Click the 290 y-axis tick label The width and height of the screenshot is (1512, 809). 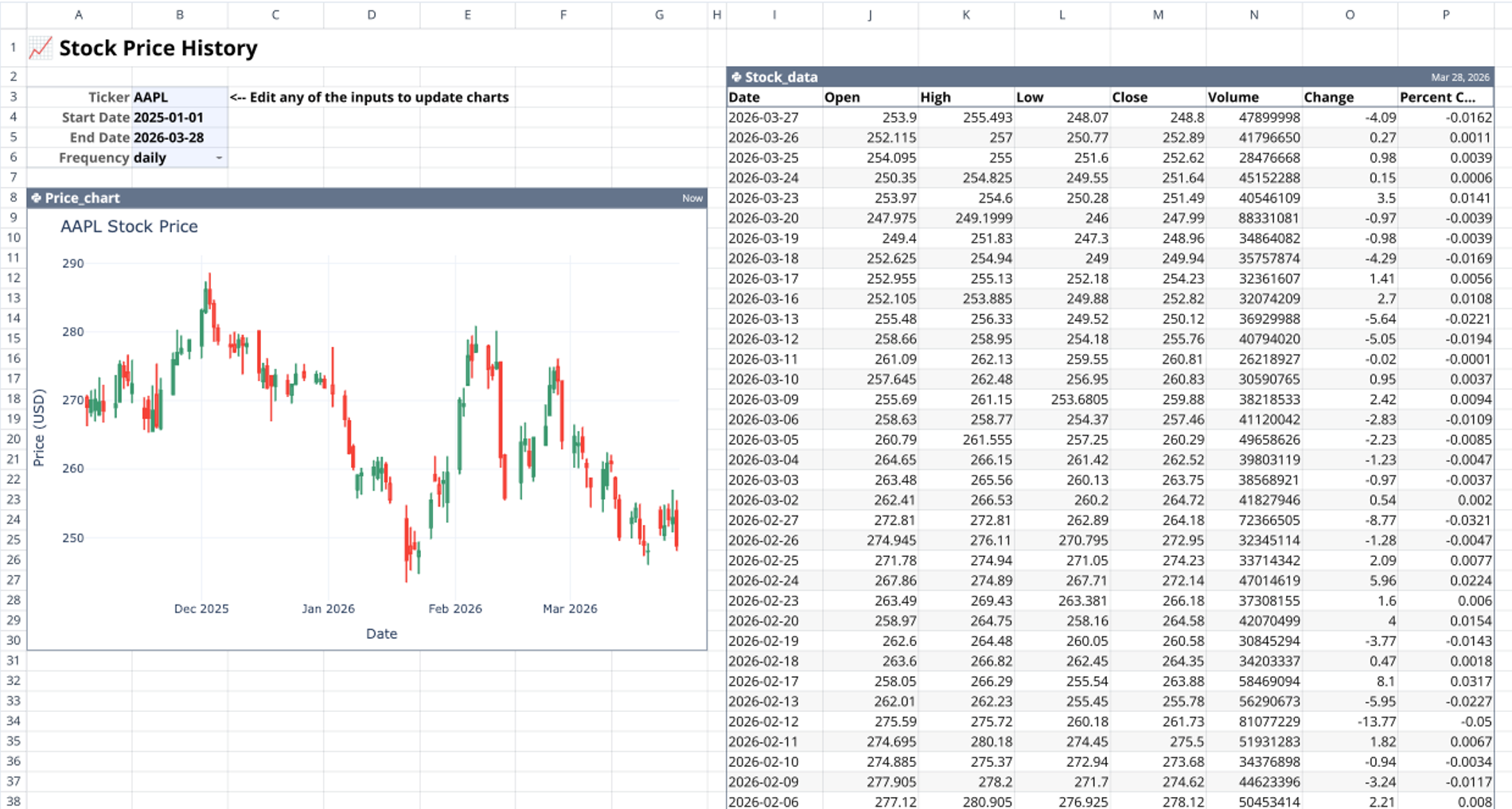tap(72, 263)
